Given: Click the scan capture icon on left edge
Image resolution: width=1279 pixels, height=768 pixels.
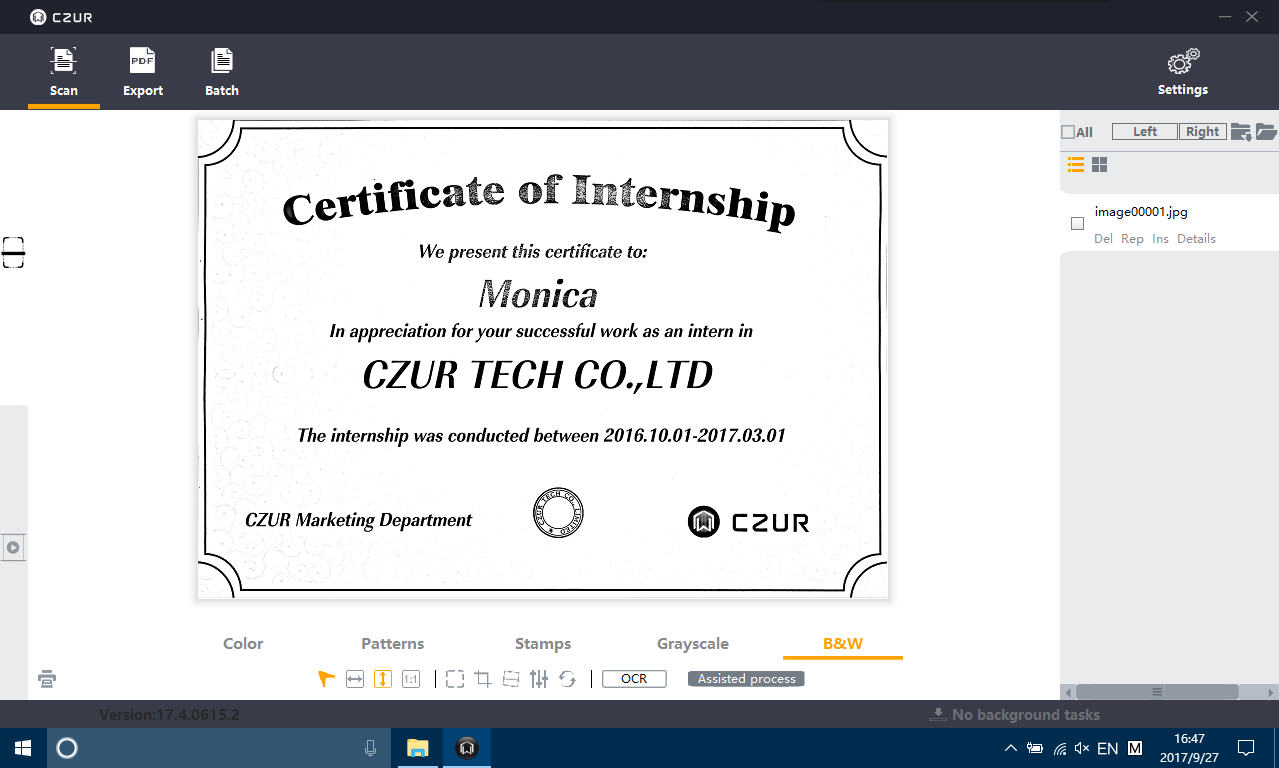Looking at the screenshot, I should 13,253.
